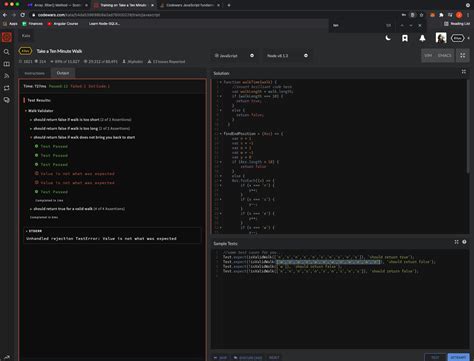Open the kata author profile link
This screenshot has width=474, height=361.
[x=133, y=62]
